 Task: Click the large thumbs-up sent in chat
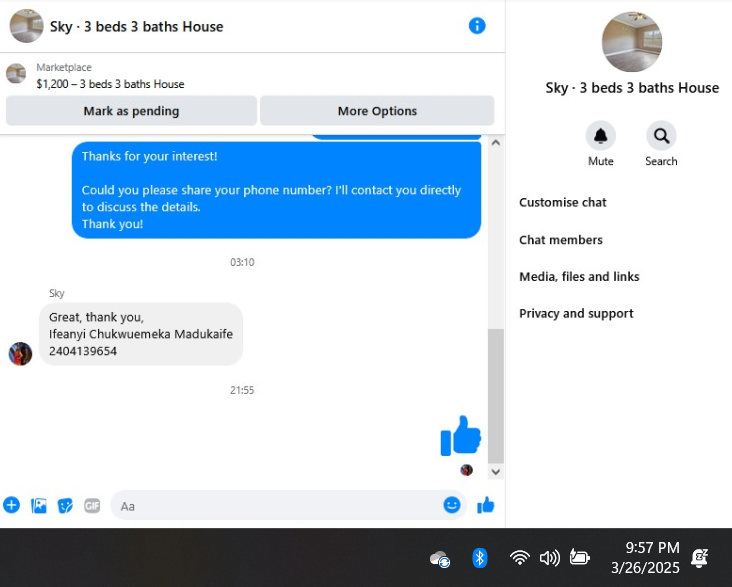click(461, 436)
